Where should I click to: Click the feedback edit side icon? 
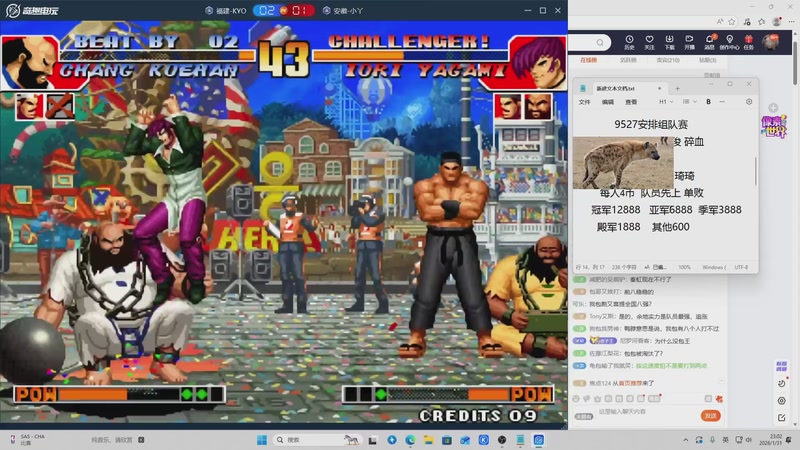[782, 418]
